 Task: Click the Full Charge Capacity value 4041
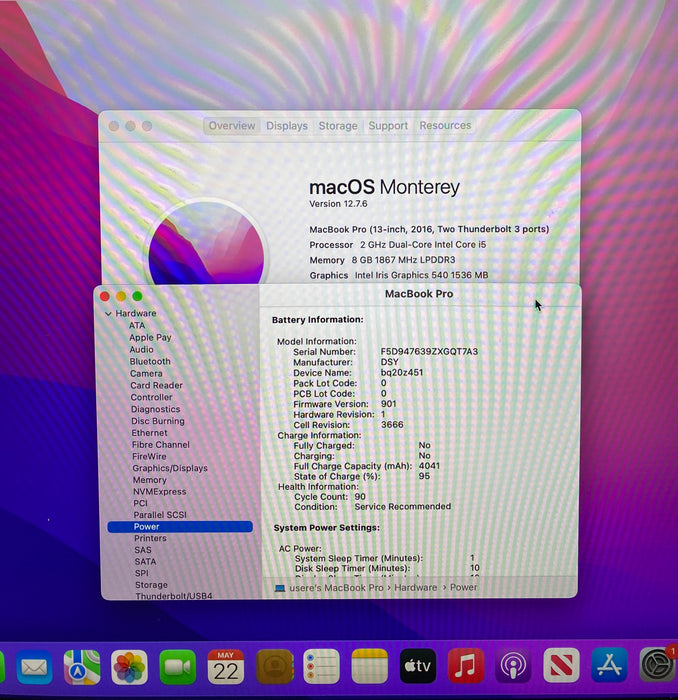429,466
